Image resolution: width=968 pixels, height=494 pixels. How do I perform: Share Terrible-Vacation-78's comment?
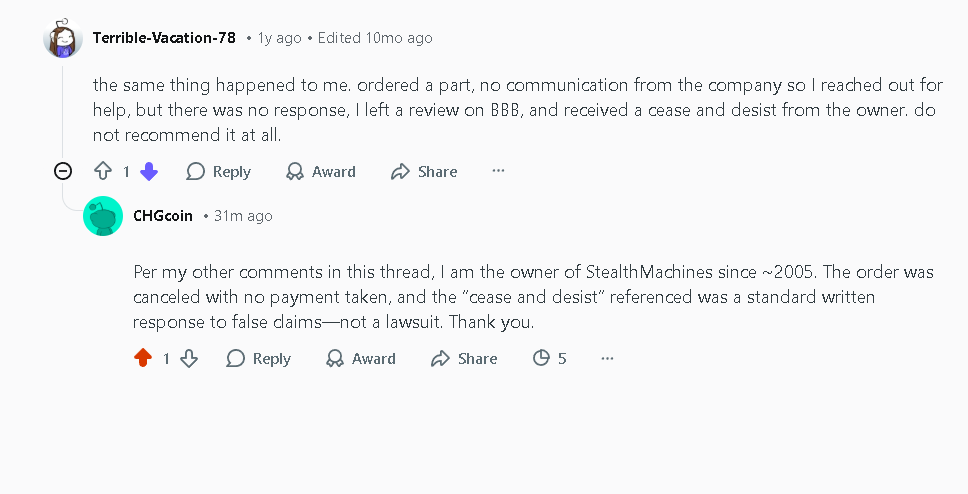click(x=424, y=172)
